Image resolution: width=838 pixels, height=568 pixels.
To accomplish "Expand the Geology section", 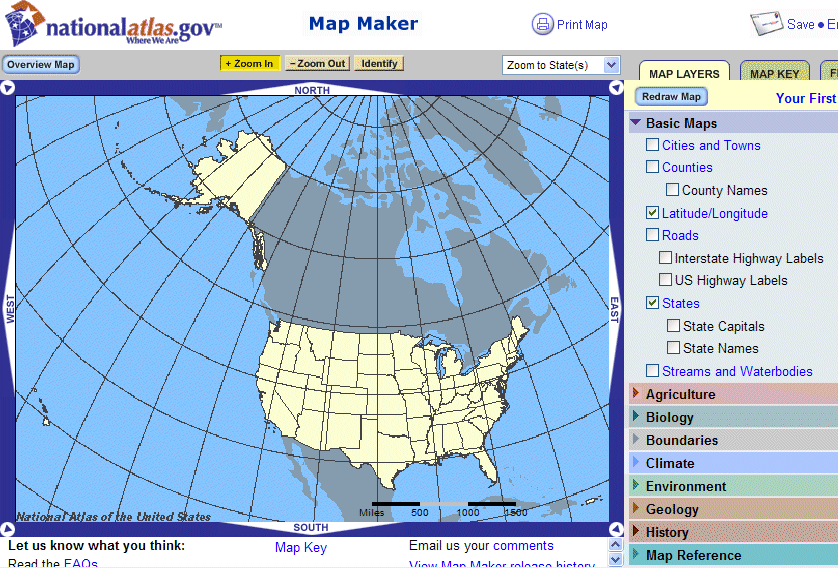I will pos(635,508).
